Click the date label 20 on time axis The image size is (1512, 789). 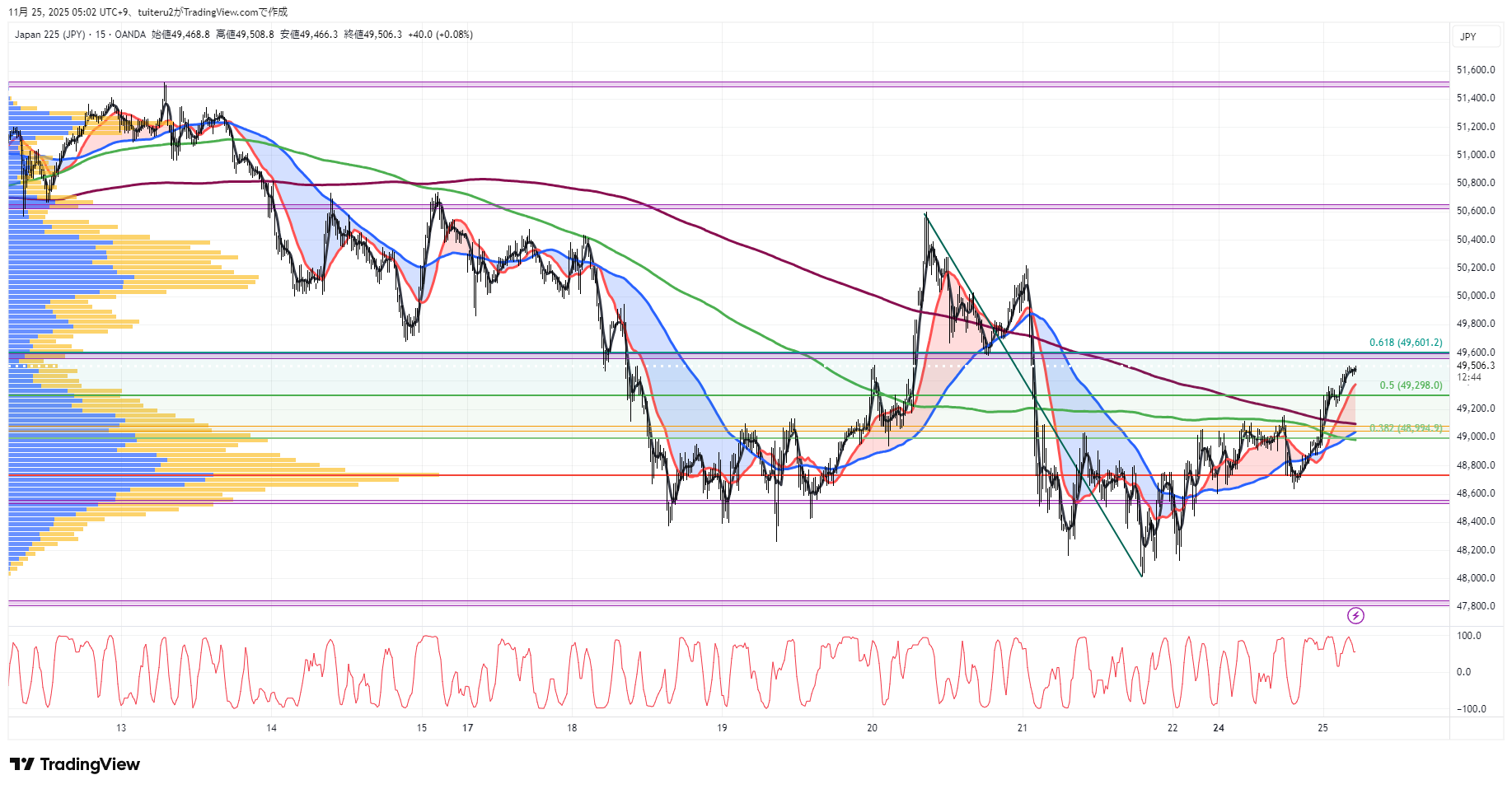872,728
